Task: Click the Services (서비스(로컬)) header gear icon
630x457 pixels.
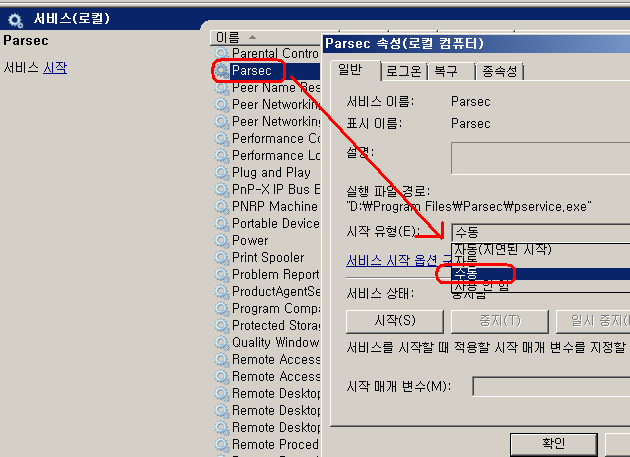Action: [16, 20]
